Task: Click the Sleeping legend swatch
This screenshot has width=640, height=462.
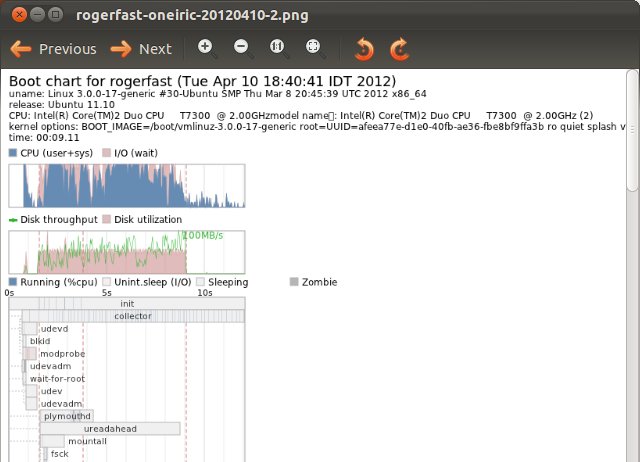Action: 200,282
